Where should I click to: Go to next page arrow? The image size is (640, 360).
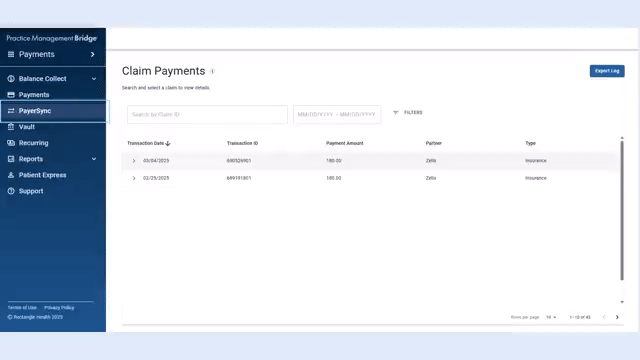coord(617,317)
